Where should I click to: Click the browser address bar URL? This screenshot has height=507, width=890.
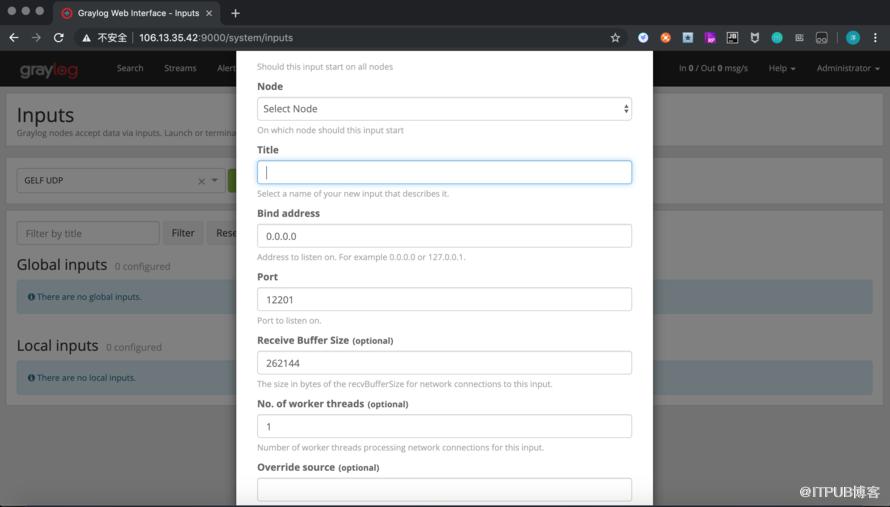coord(216,38)
